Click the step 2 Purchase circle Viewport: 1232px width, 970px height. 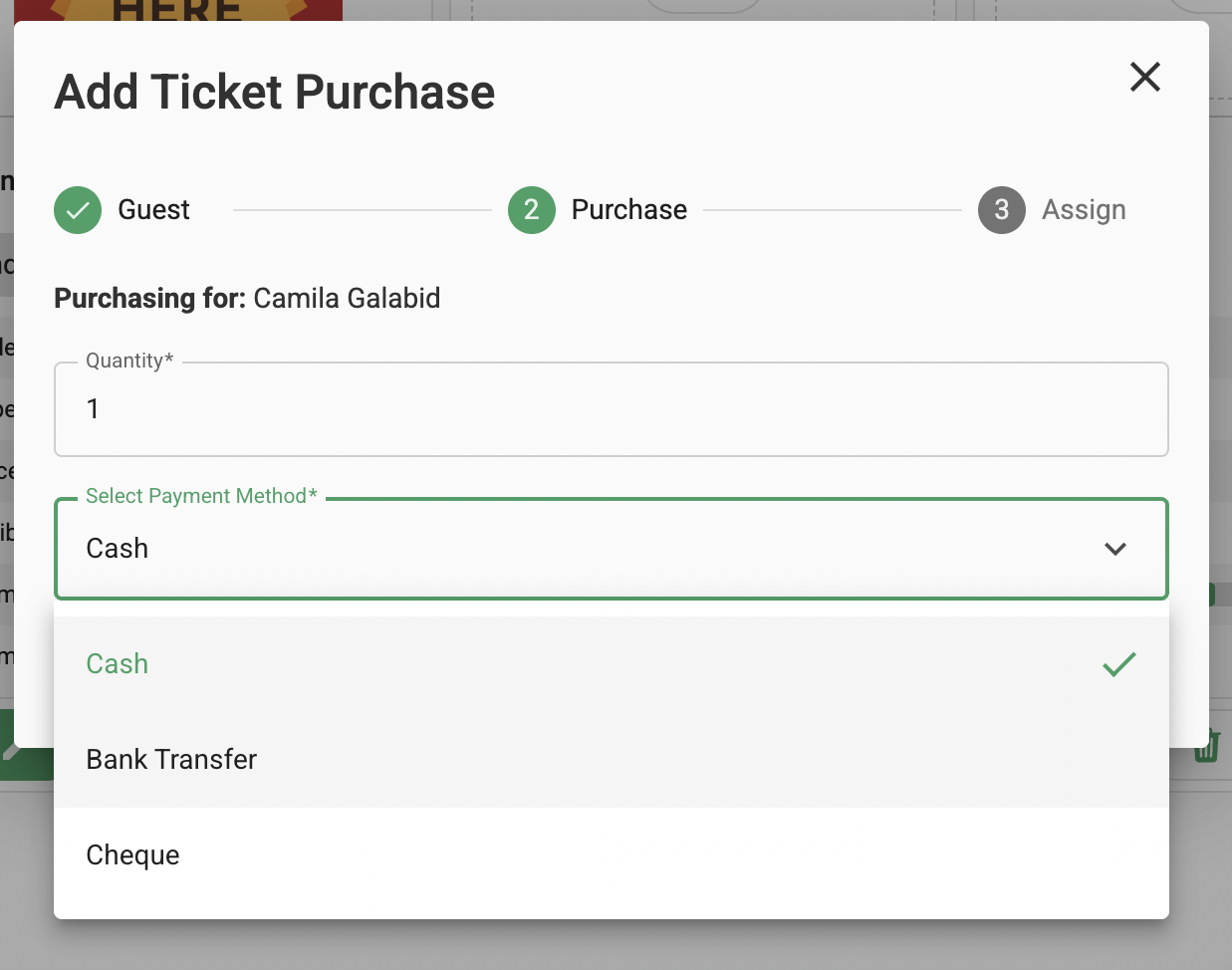tap(532, 210)
